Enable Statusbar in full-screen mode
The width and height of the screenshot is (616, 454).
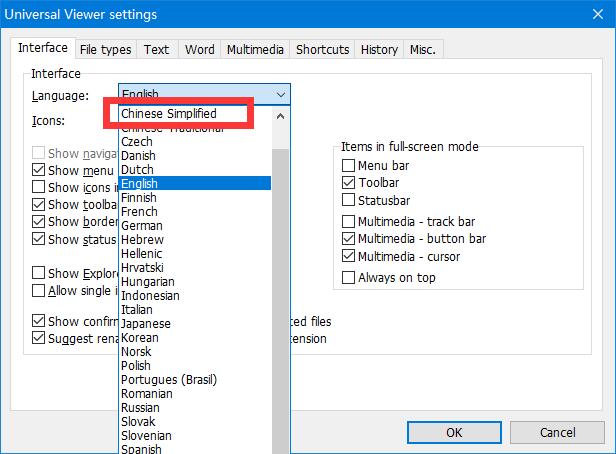point(348,200)
